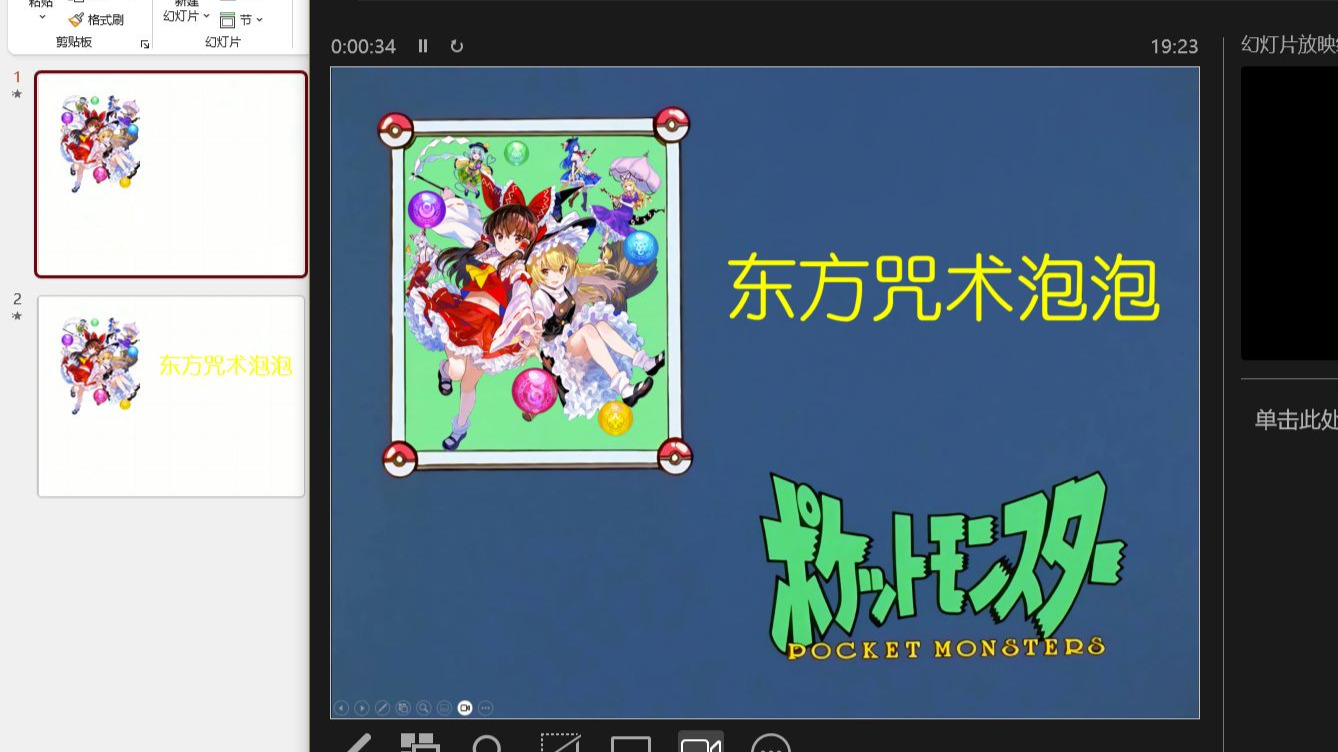Reset the presentation timer
This screenshot has height=752, width=1338.
pos(457,46)
